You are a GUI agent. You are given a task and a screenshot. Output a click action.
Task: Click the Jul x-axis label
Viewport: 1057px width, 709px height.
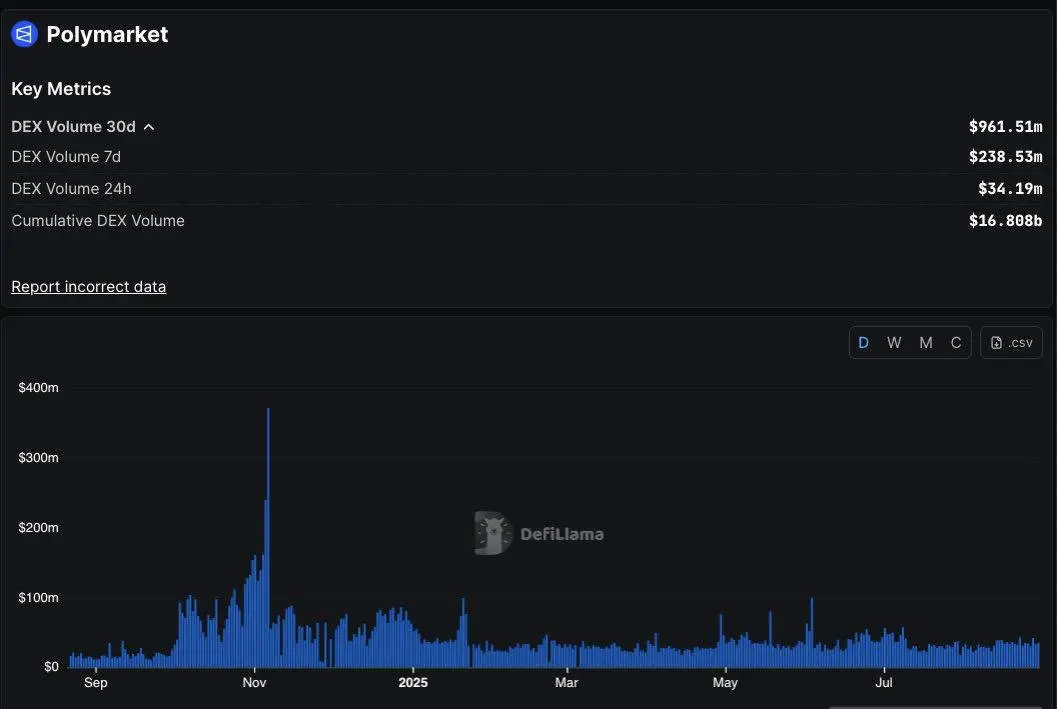click(884, 683)
